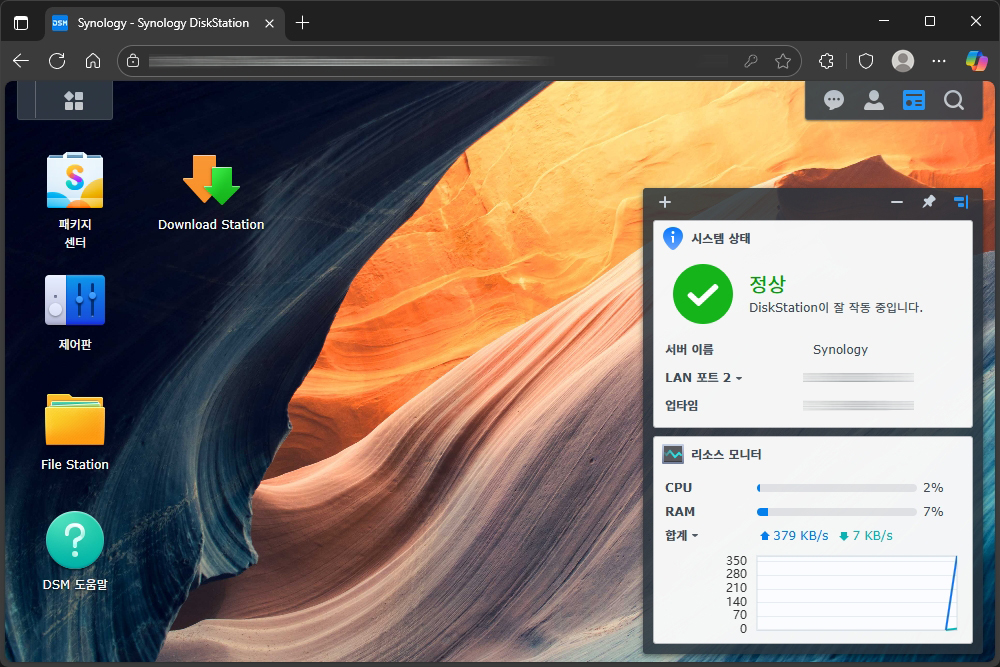Go back in the browser

[21, 61]
